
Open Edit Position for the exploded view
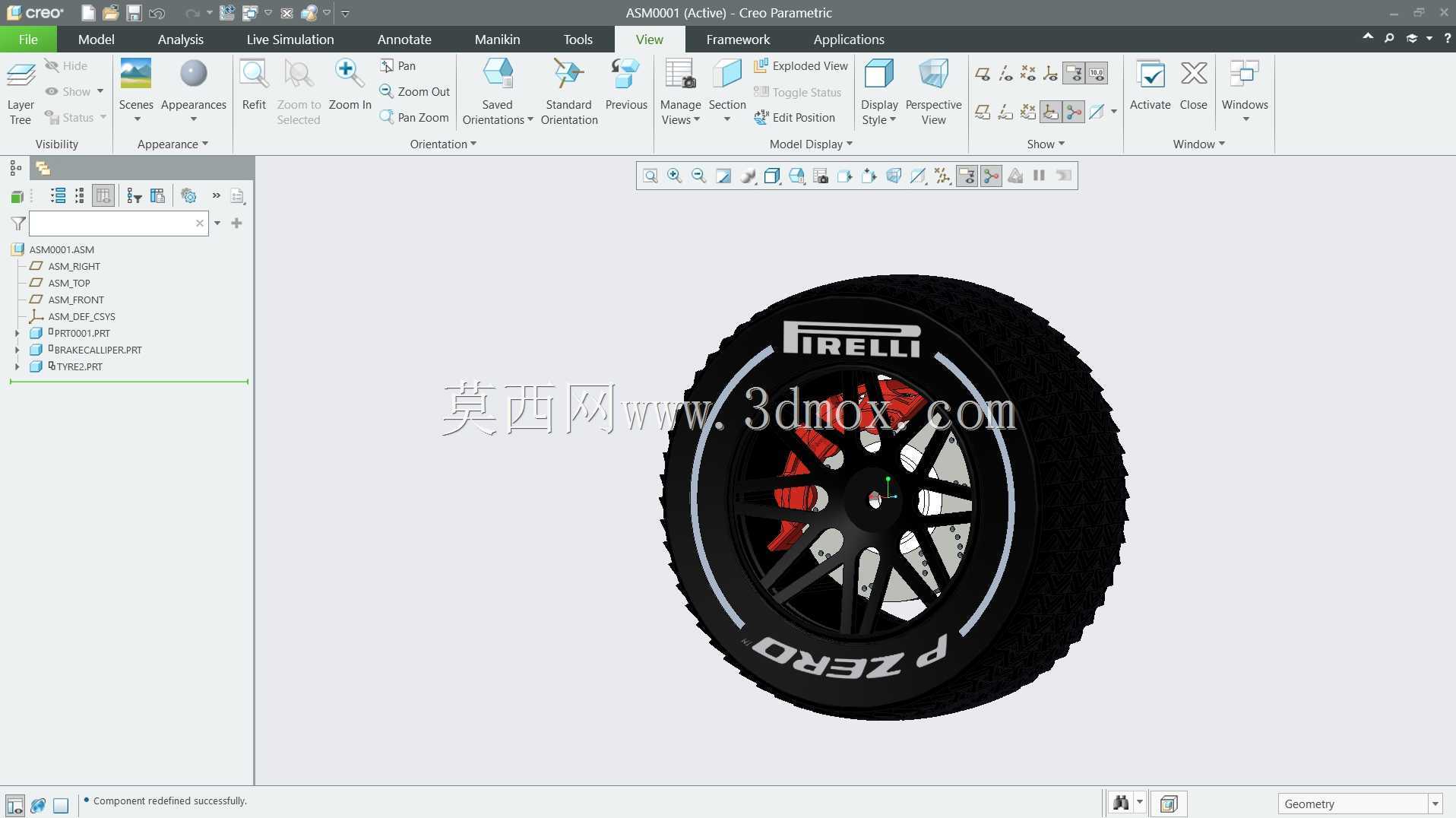tap(794, 118)
